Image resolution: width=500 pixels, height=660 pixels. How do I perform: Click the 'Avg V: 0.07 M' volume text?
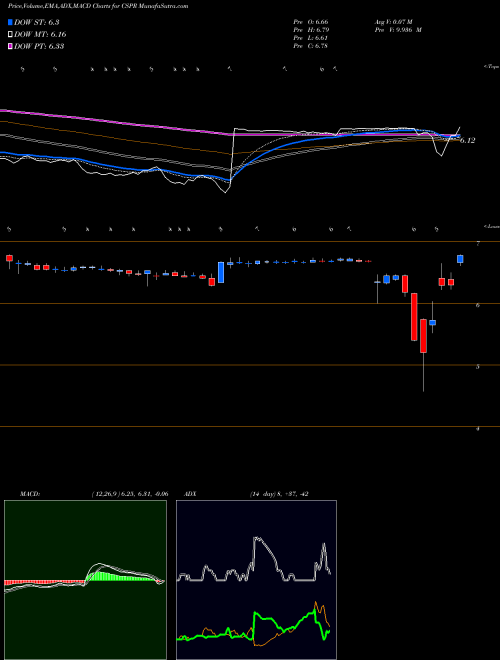pos(393,22)
